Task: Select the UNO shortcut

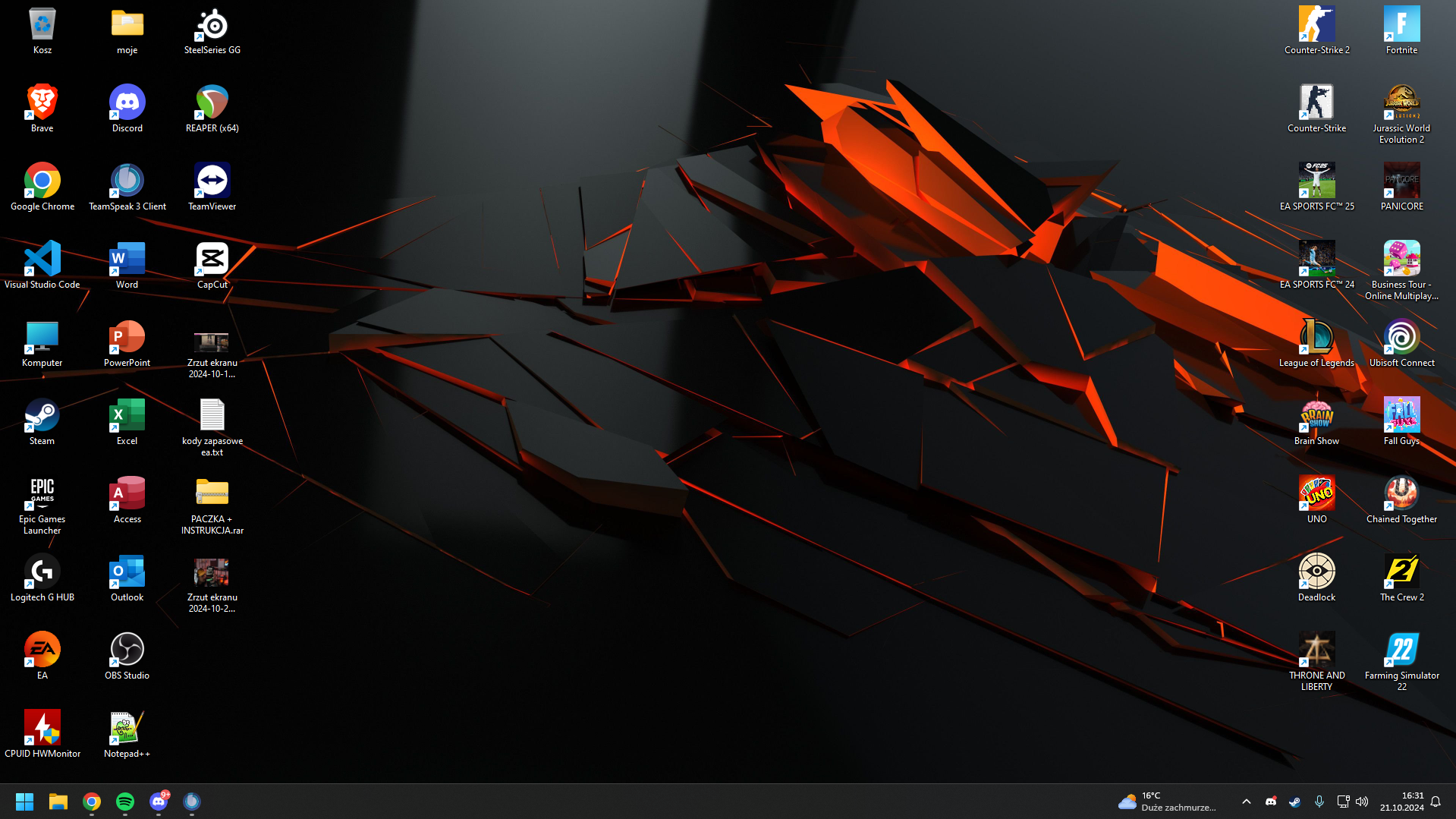Action: (1317, 500)
